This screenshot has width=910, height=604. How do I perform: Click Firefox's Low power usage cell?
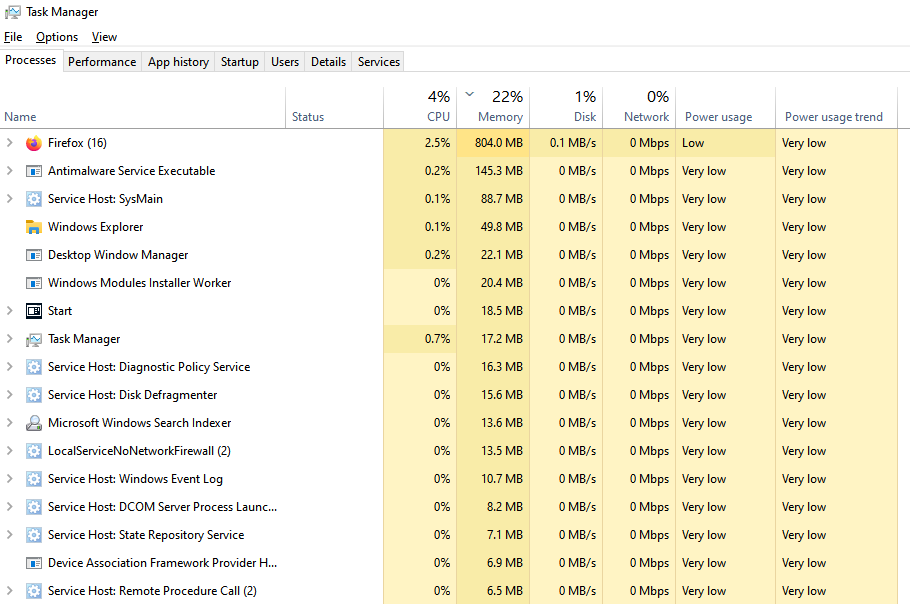725,143
